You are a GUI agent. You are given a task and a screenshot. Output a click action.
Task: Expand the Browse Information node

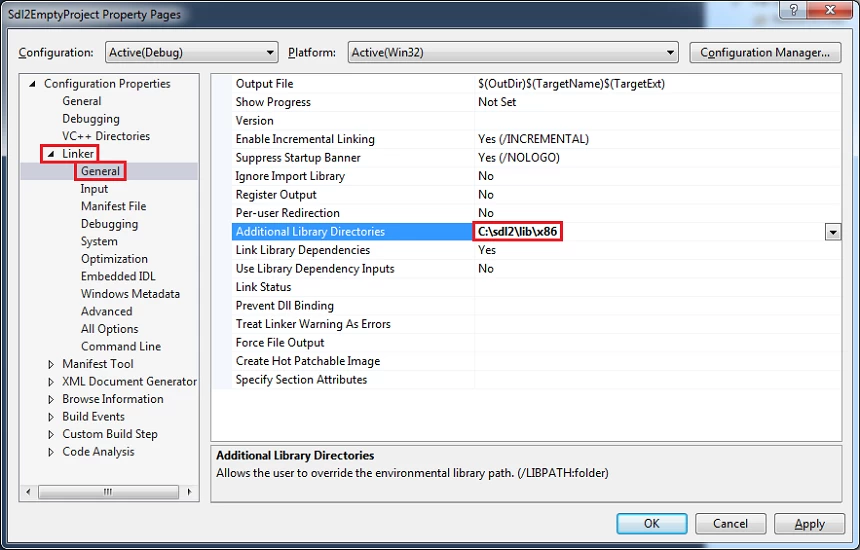pyautogui.click(x=51, y=399)
